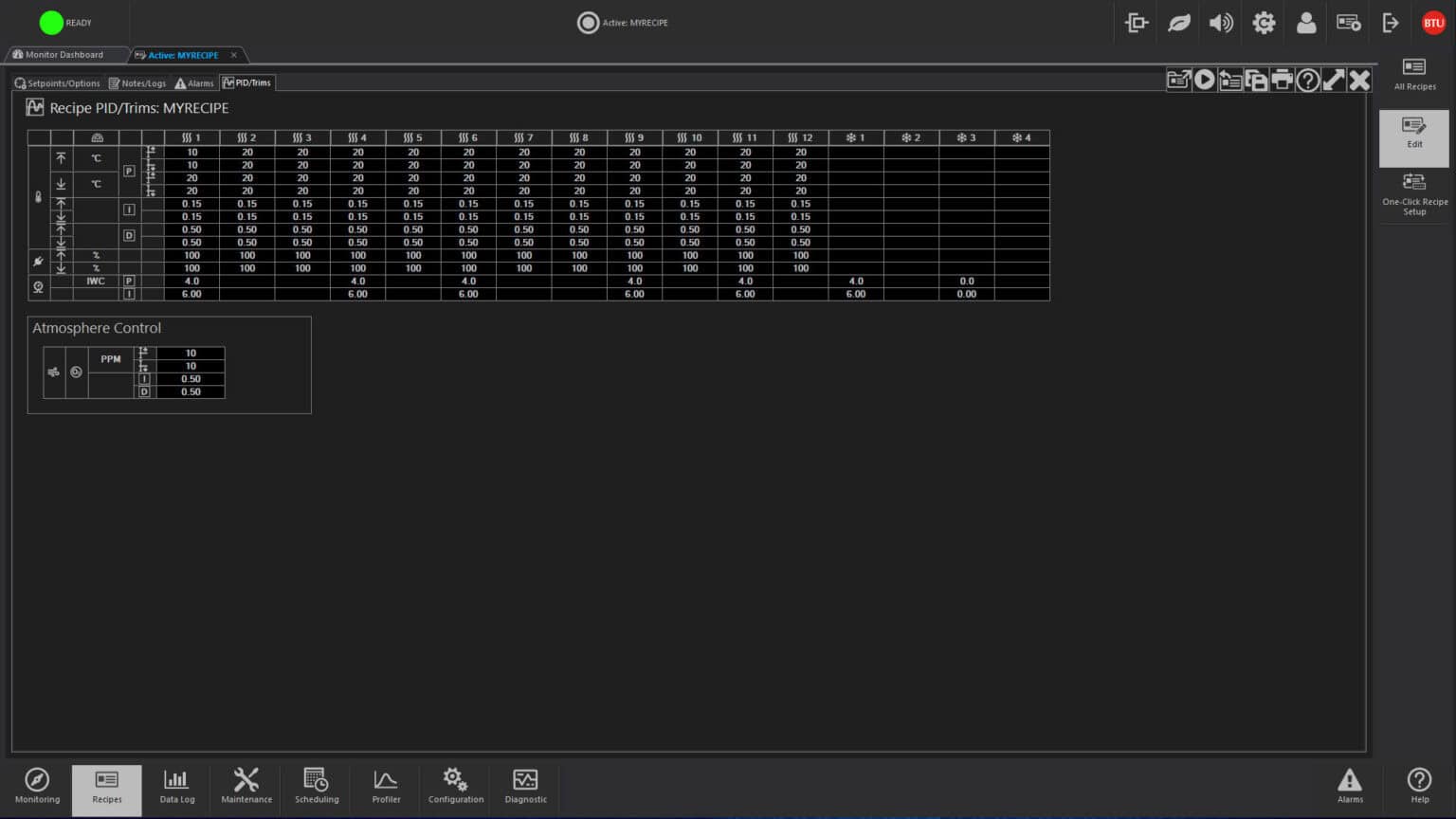The height and width of the screenshot is (819, 1456).
Task: Open the Notes/Logs tab
Action: point(137,83)
